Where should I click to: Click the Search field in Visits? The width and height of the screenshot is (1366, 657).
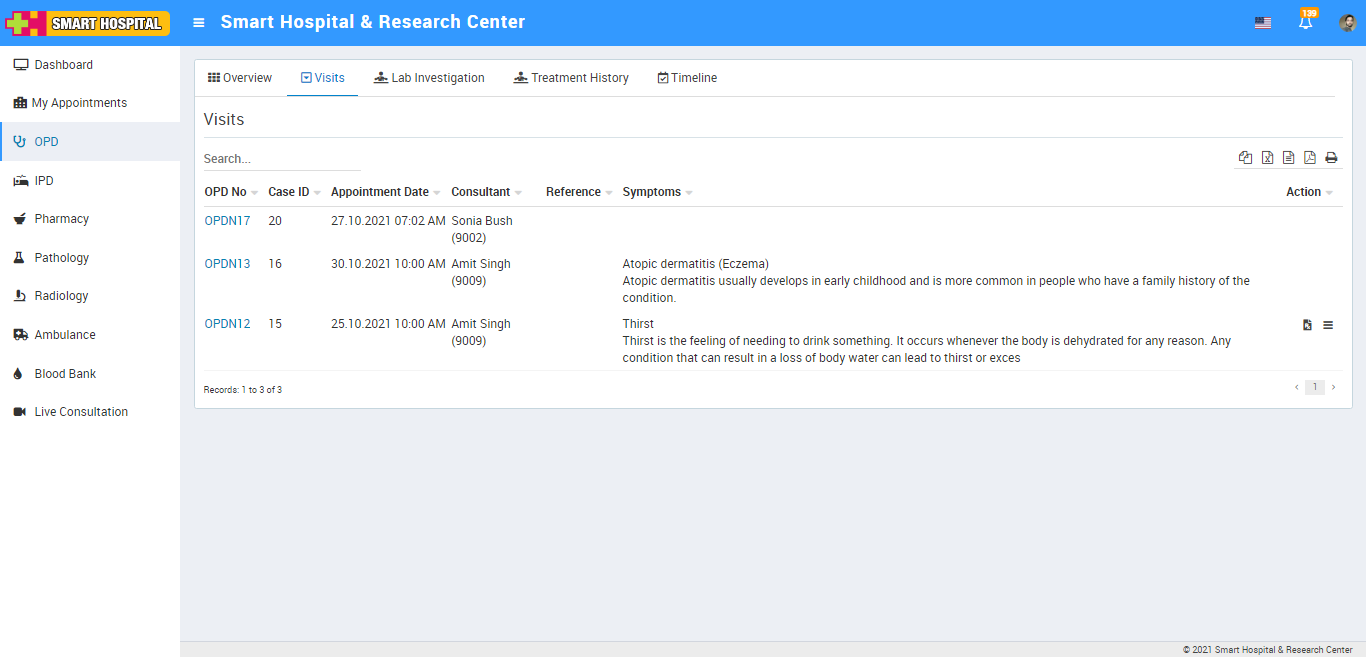[x=281, y=159]
